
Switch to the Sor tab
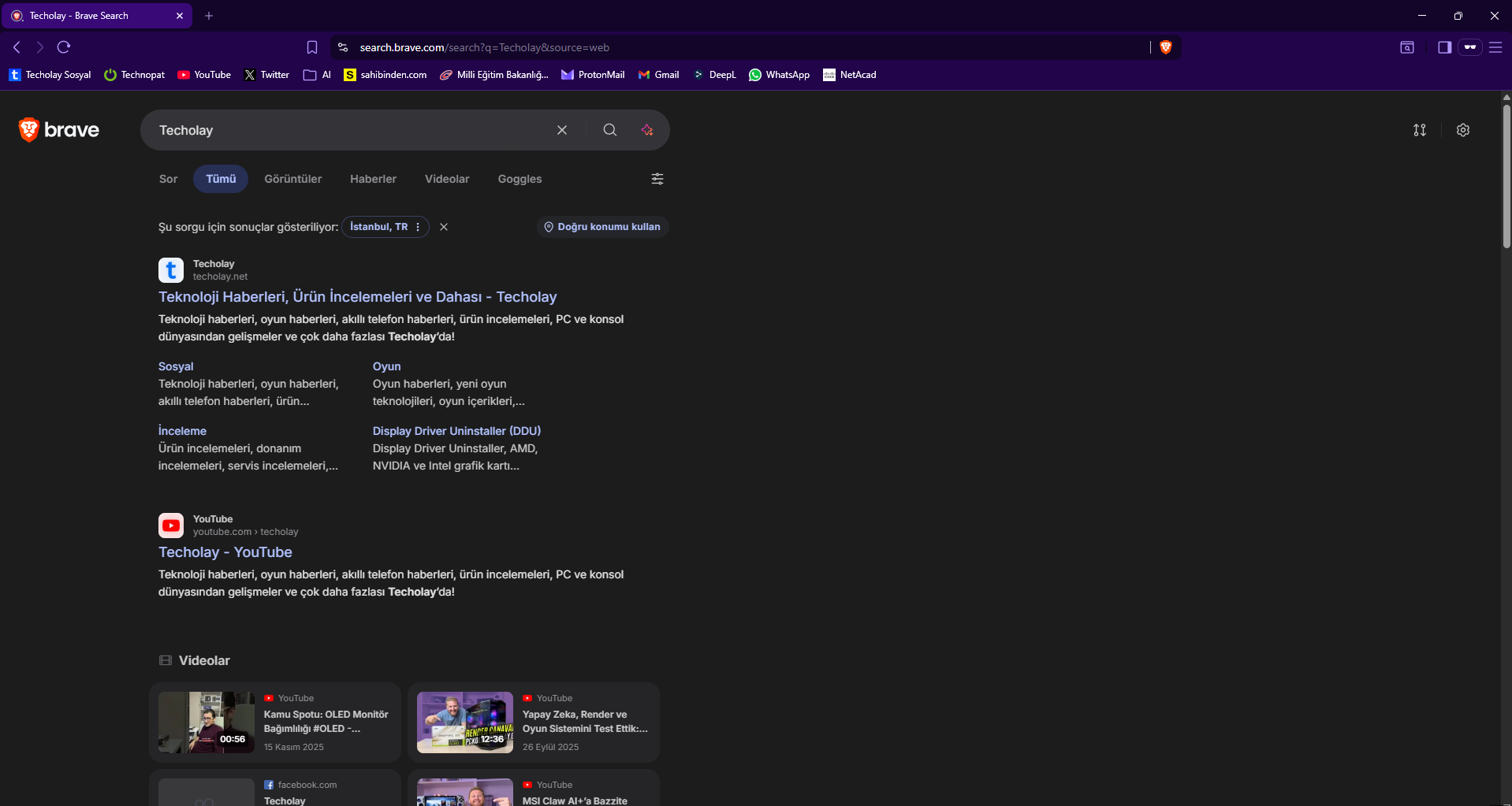pyautogui.click(x=168, y=179)
